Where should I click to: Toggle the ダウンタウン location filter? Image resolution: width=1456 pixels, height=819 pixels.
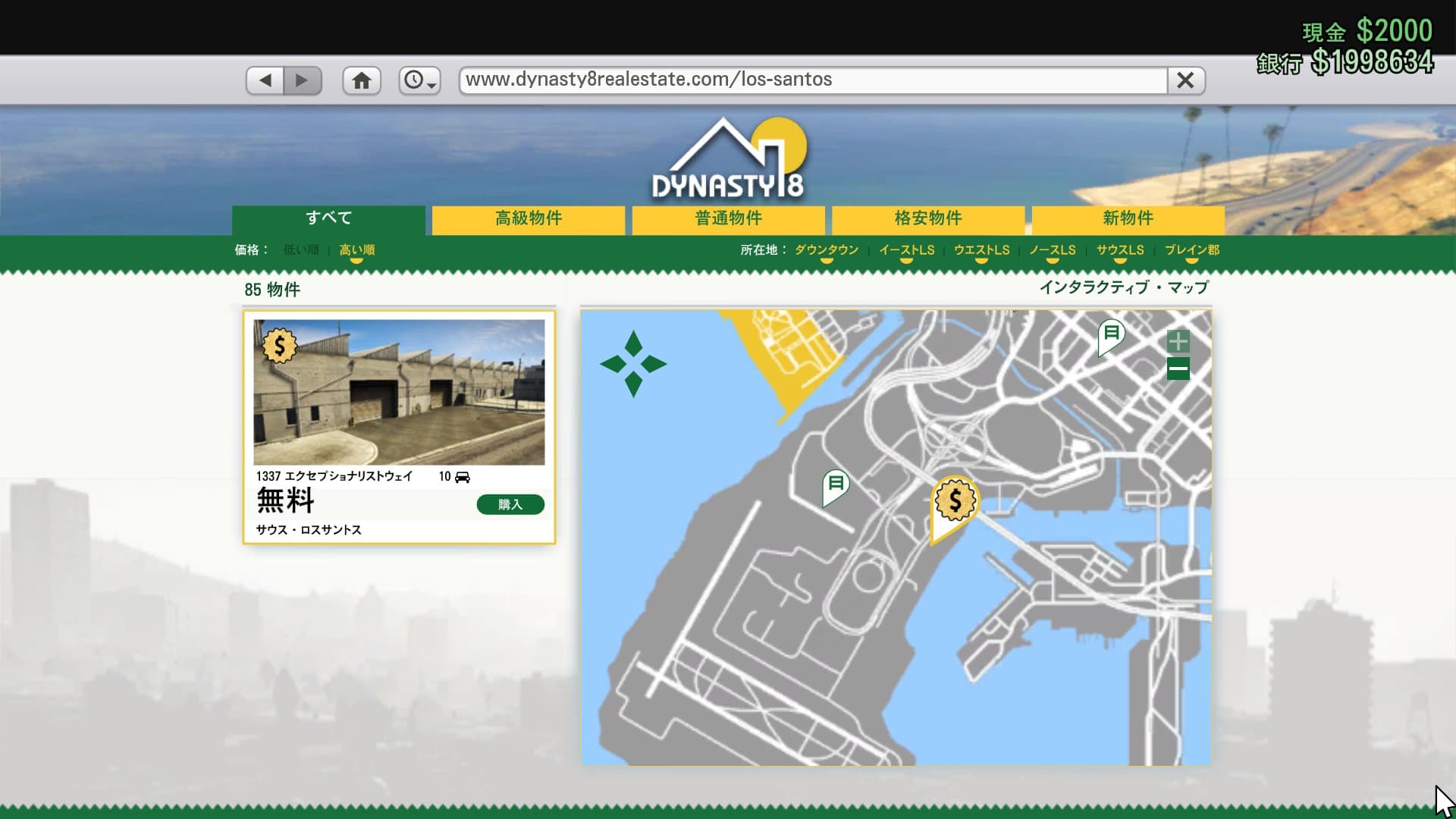coord(827,250)
